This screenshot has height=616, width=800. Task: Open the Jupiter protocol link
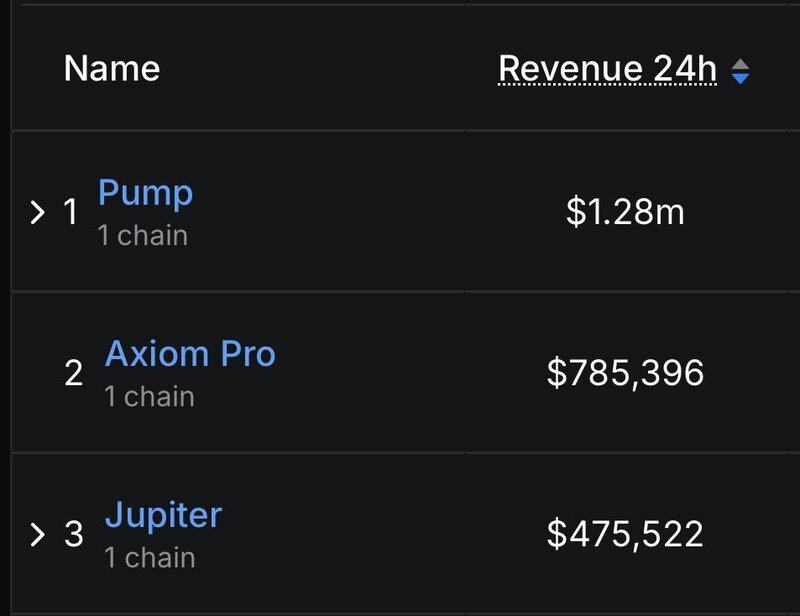coord(163,515)
